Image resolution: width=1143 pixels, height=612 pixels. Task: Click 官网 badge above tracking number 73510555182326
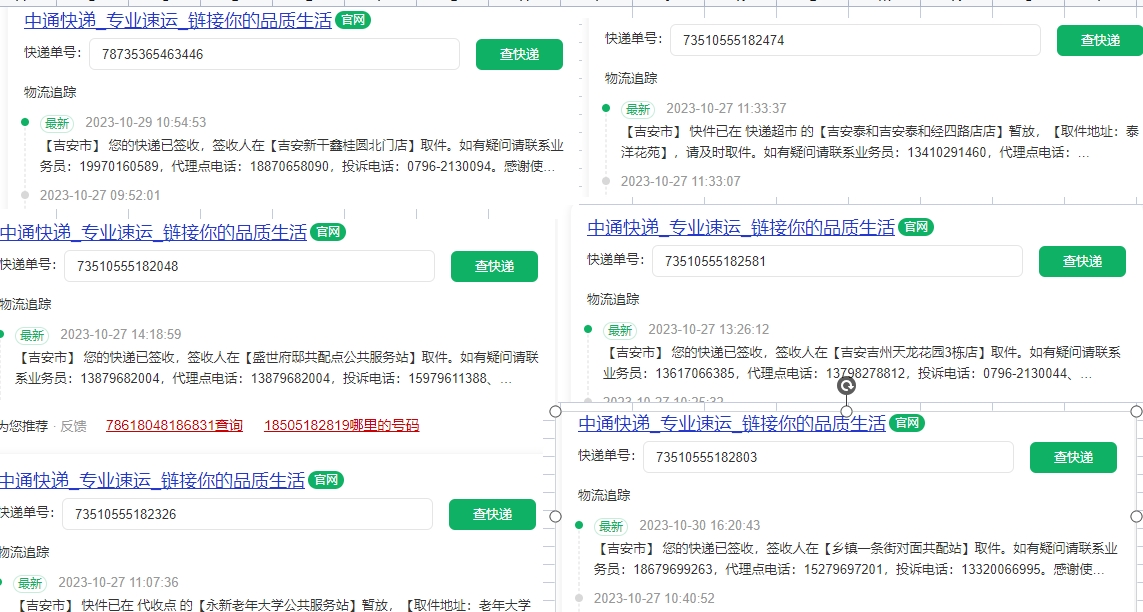(326, 480)
